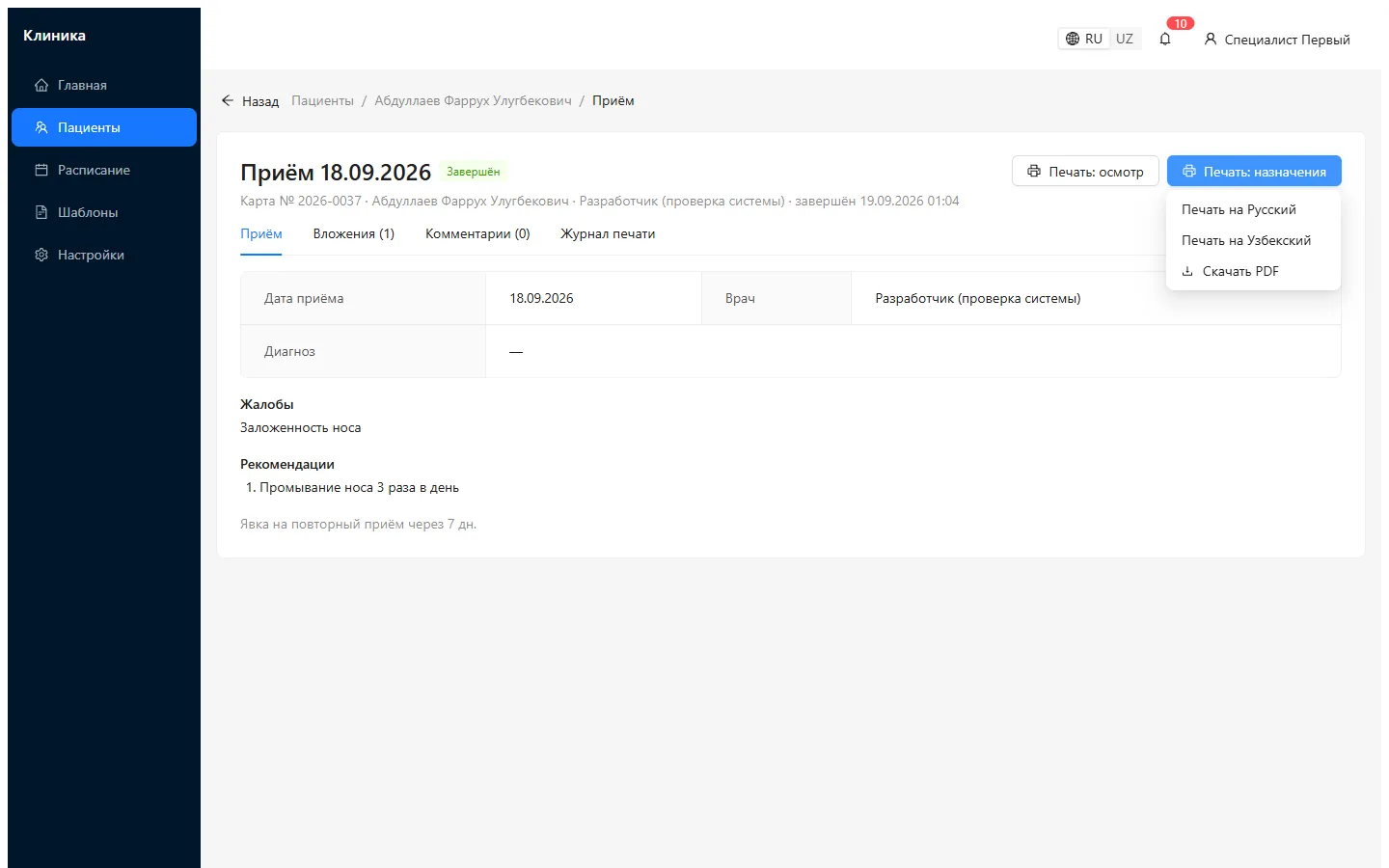Image resolution: width=1389 pixels, height=868 pixels.
Task: Toggle the Печать: назначения dropdown button
Action: [x=1254, y=171]
